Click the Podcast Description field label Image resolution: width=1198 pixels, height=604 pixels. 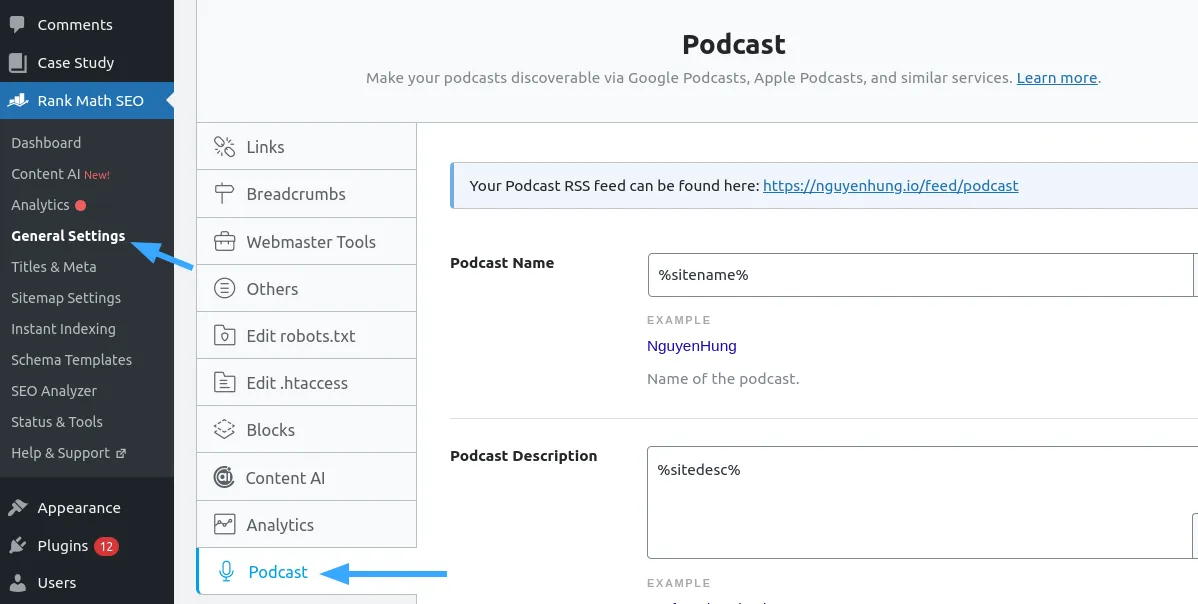523,456
